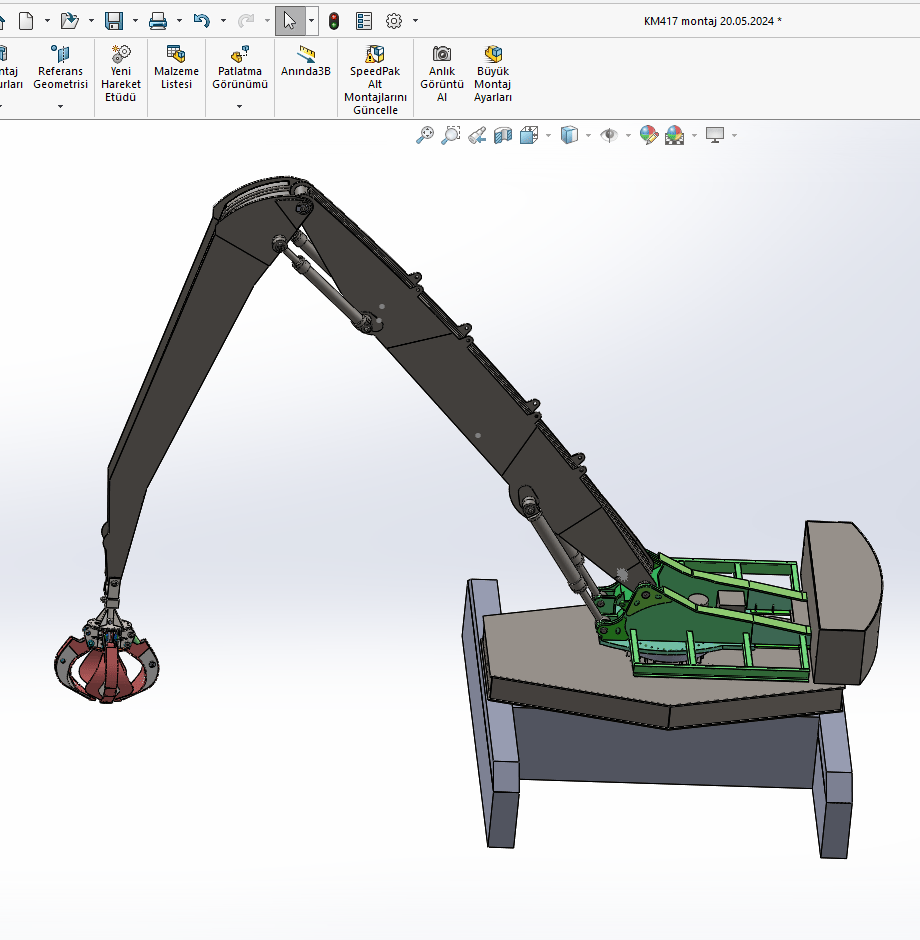Open Edit Appearance color ball

(x=648, y=135)
